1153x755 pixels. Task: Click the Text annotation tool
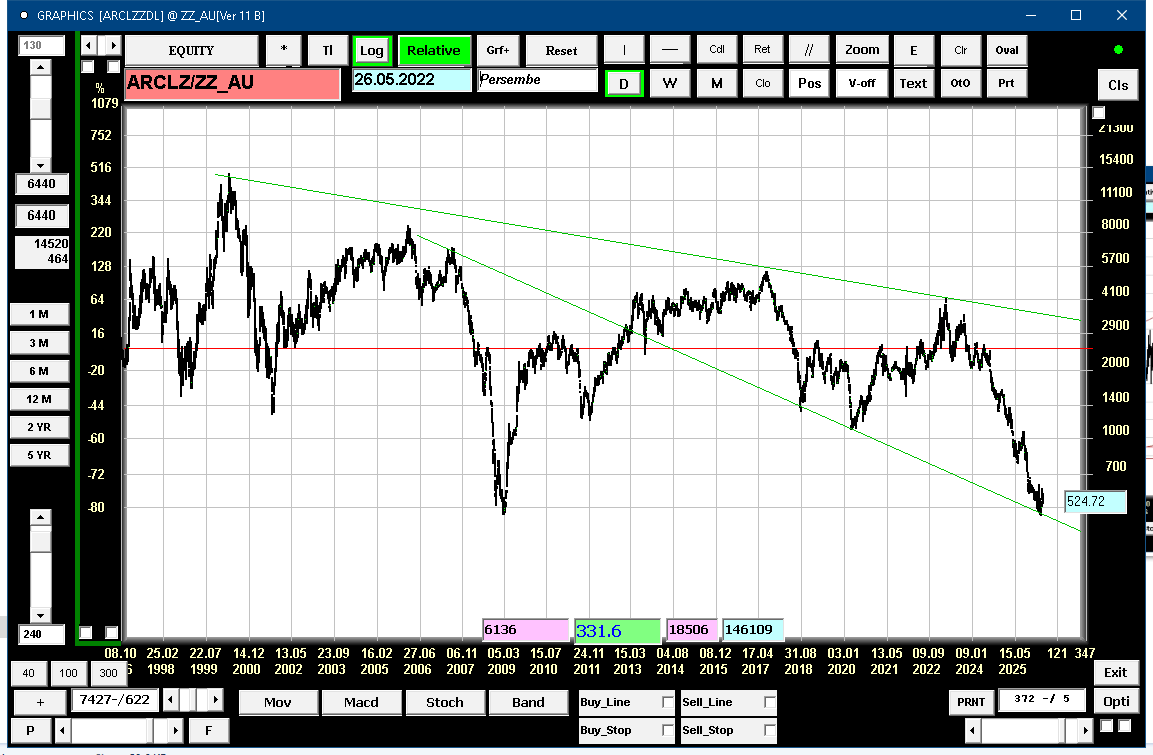912,83
